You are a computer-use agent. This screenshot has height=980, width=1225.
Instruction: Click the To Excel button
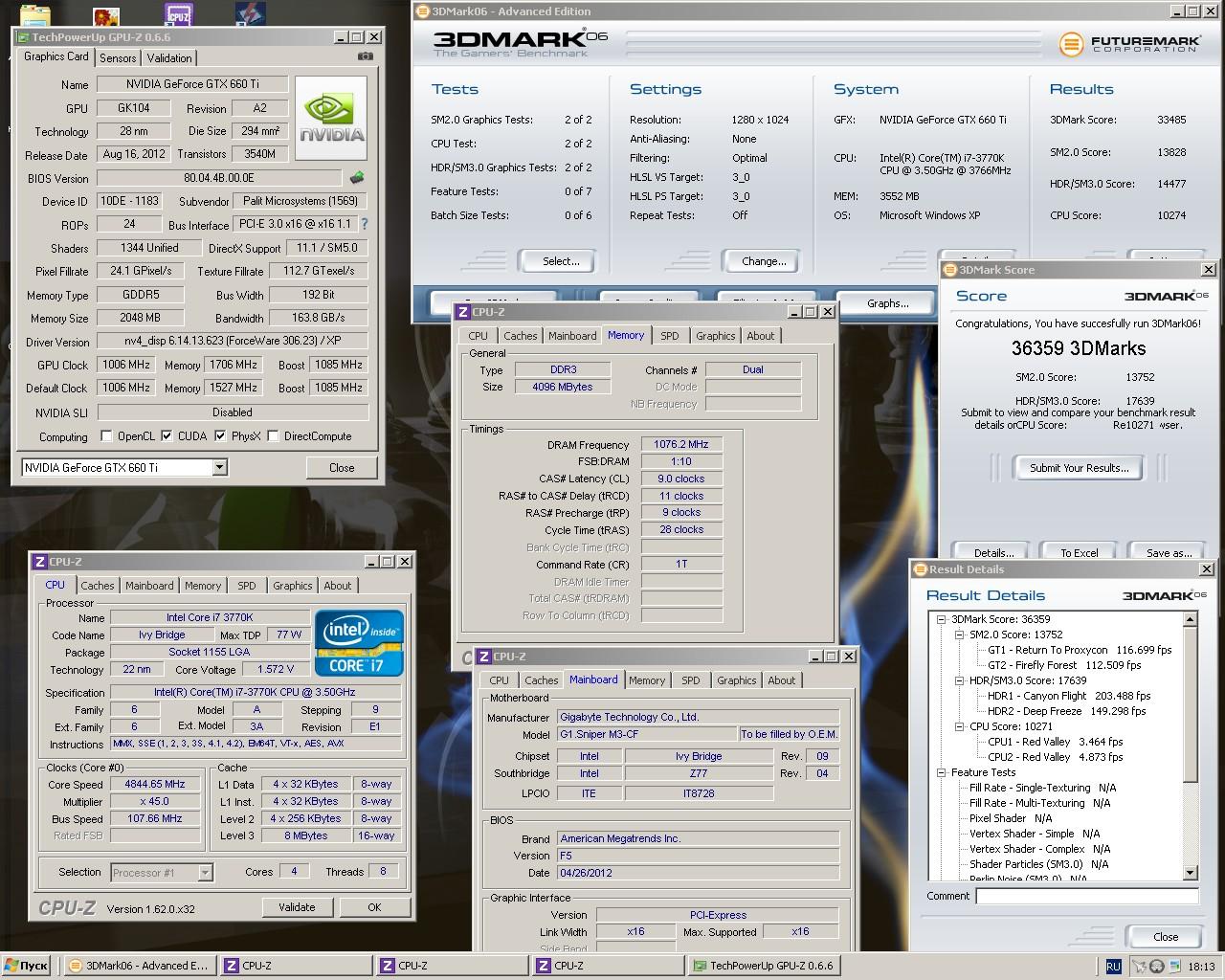coord(1080,552)
